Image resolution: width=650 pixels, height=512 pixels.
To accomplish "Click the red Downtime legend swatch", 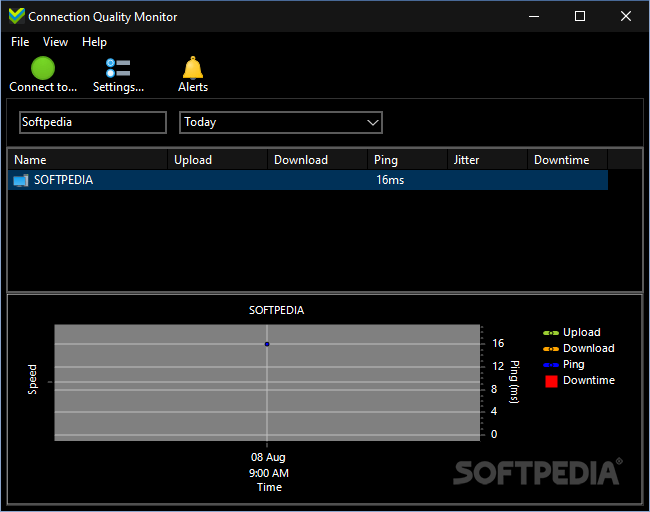I will coord(551,381).
